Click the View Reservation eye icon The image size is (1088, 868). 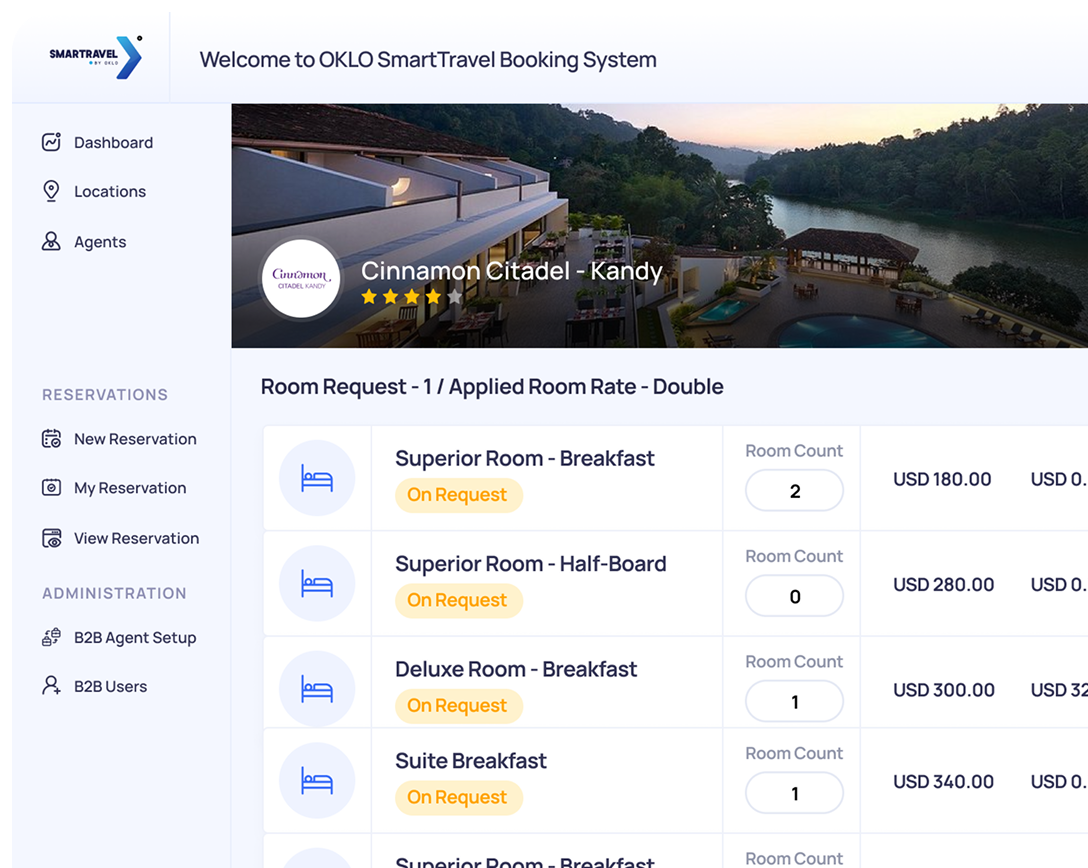(x=51, y=538)
